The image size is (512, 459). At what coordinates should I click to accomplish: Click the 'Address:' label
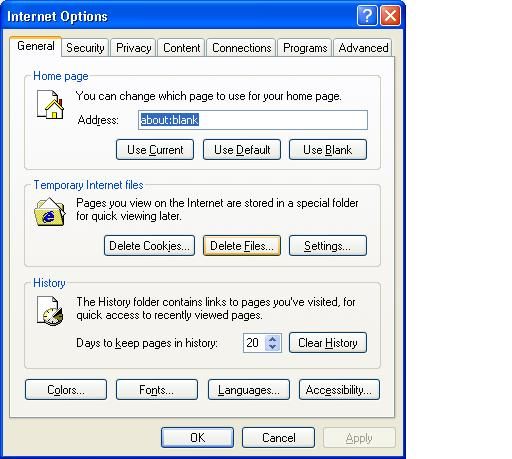pos(98,120)
